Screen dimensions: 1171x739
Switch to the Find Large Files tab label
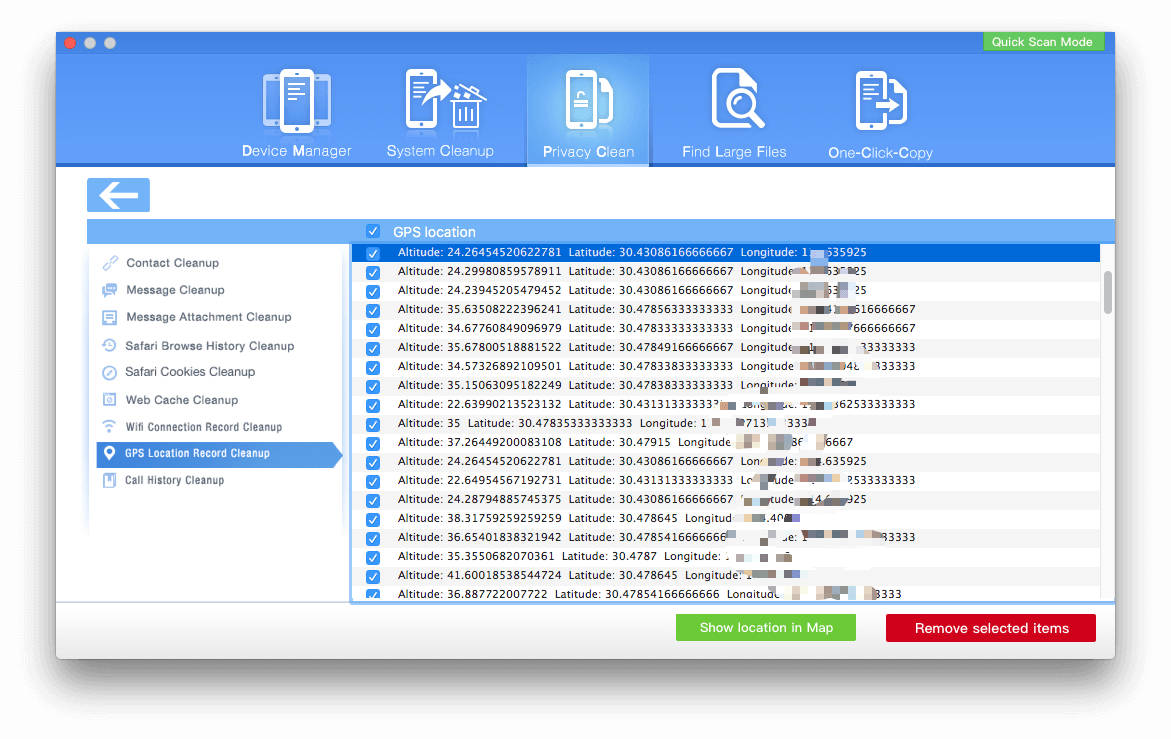point(734,152)
